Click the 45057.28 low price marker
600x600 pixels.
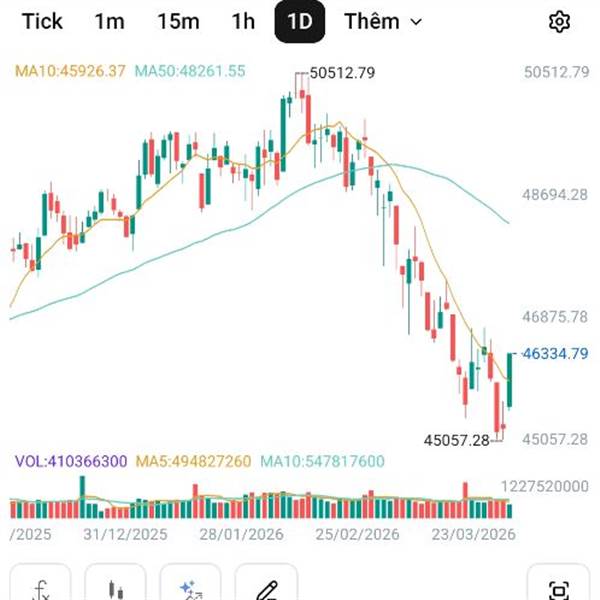456,440
